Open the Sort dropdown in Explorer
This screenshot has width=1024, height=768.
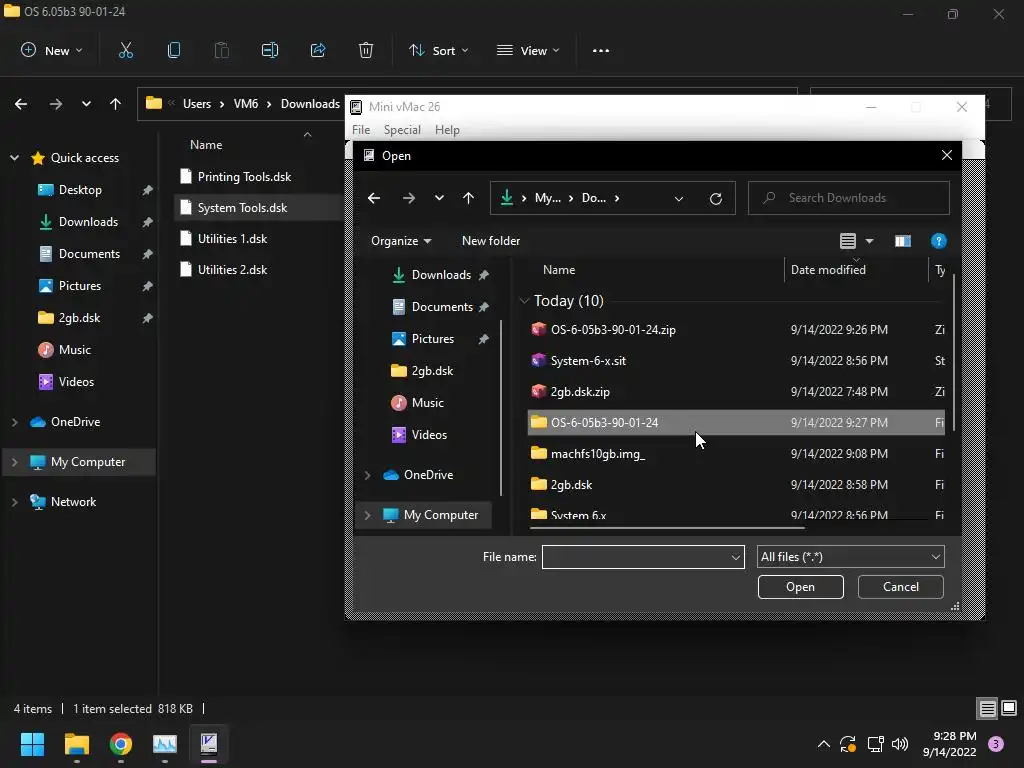click(x=438, y=50)
